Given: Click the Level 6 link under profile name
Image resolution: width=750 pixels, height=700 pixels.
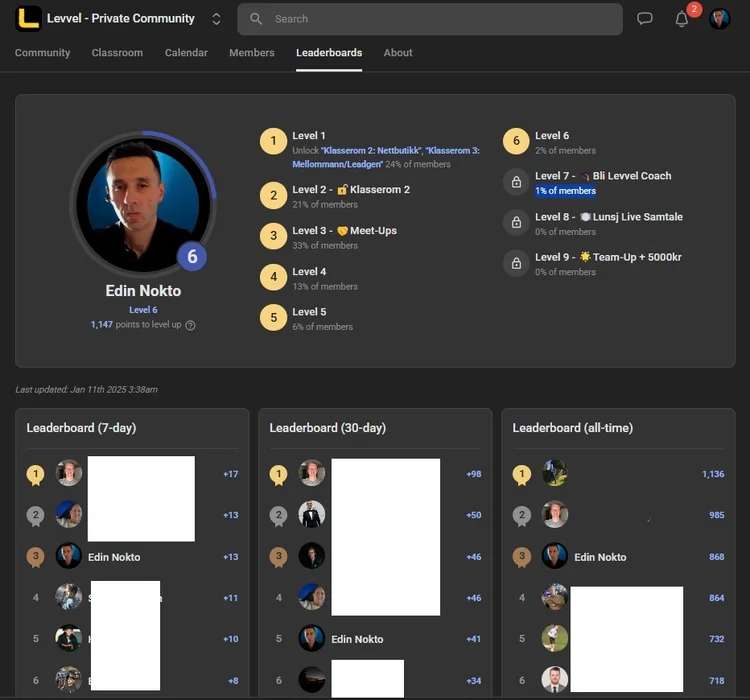Looking at the screenshot, I should coord(143,310).
